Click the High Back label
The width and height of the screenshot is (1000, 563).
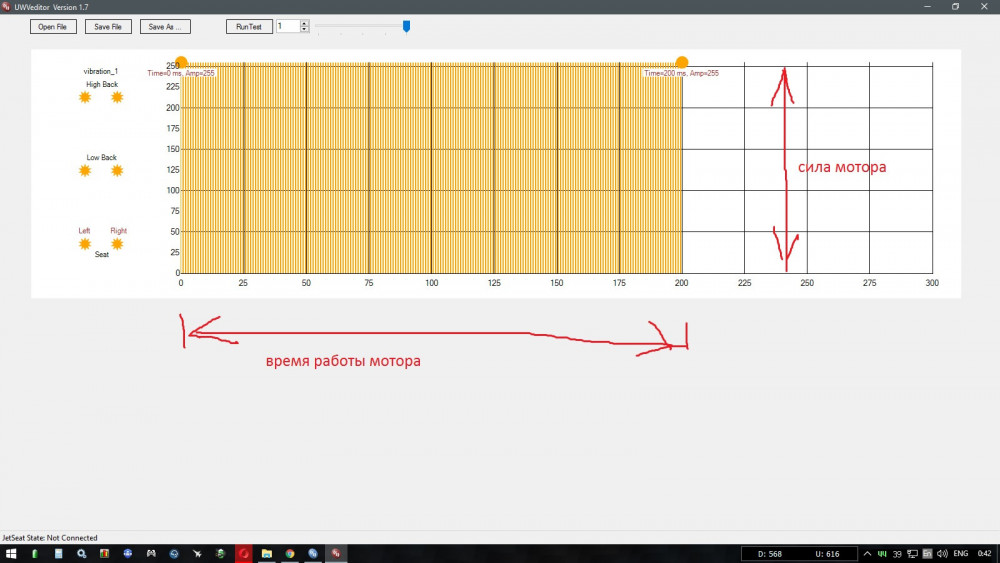pos(102,84)
